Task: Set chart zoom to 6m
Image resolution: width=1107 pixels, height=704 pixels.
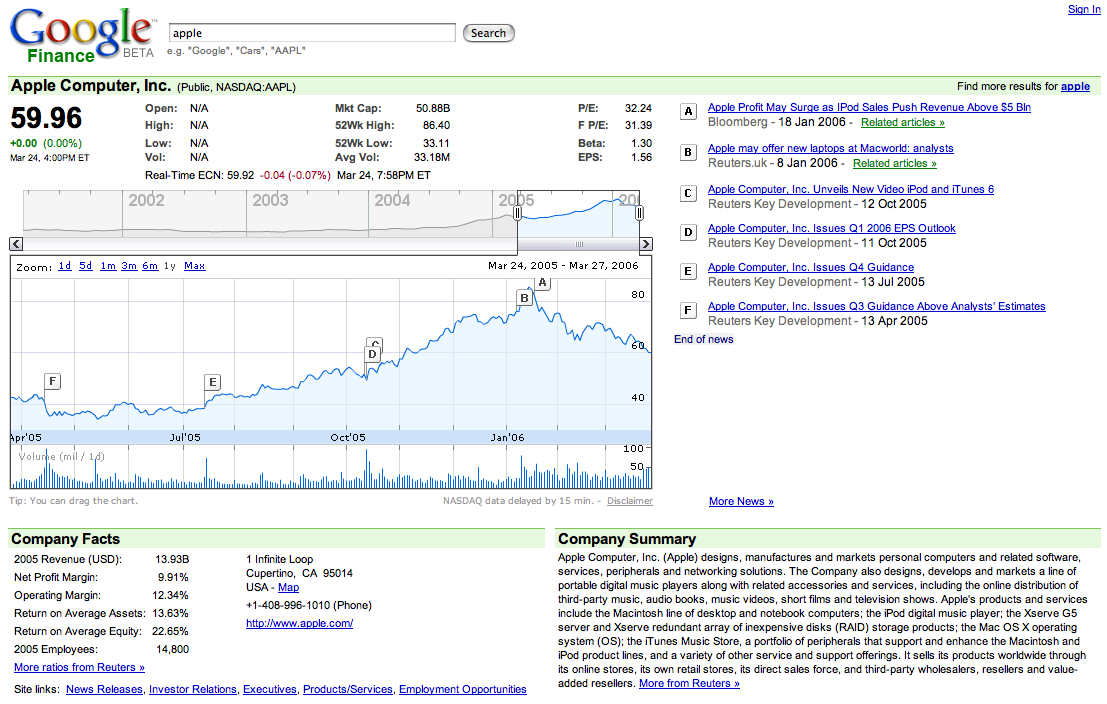Action: tap(150, 266)
